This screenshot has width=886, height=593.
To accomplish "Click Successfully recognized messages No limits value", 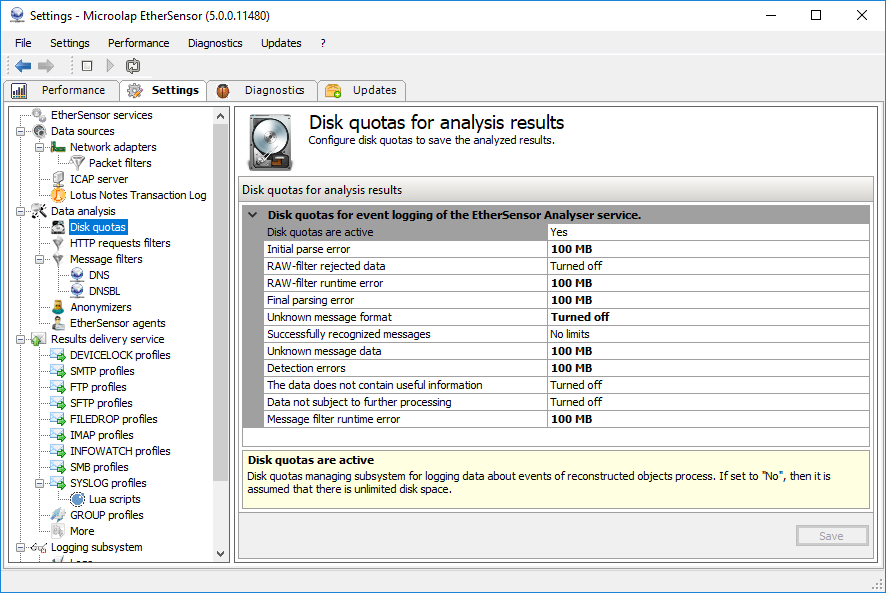I will (708, 334).
